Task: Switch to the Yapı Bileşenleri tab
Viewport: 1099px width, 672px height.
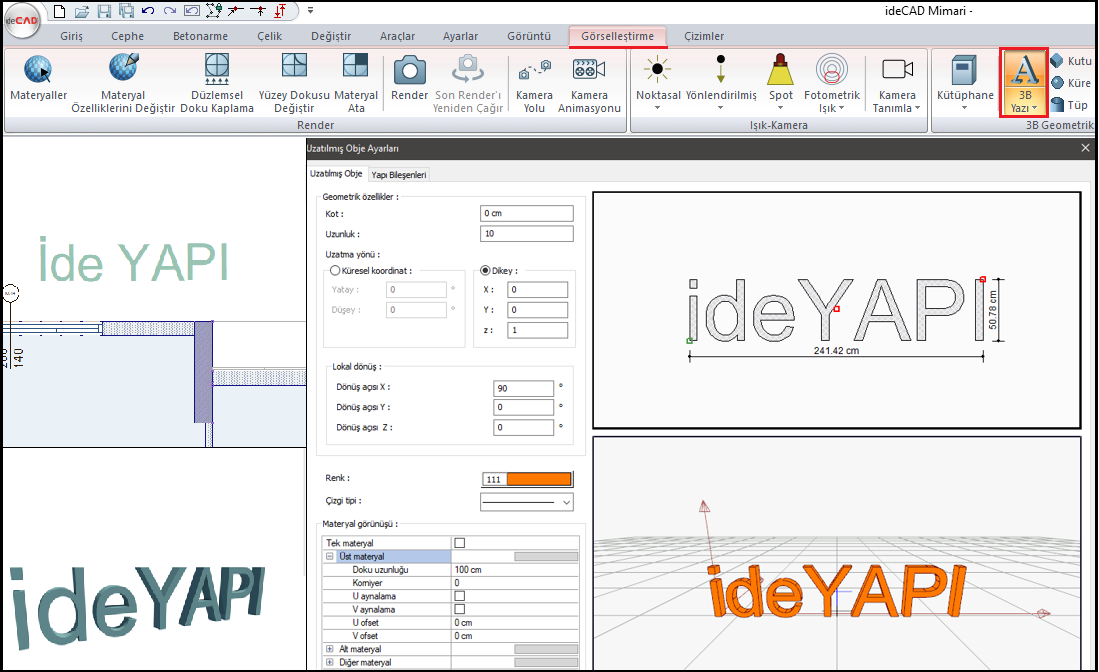Action: pos(399,175)
